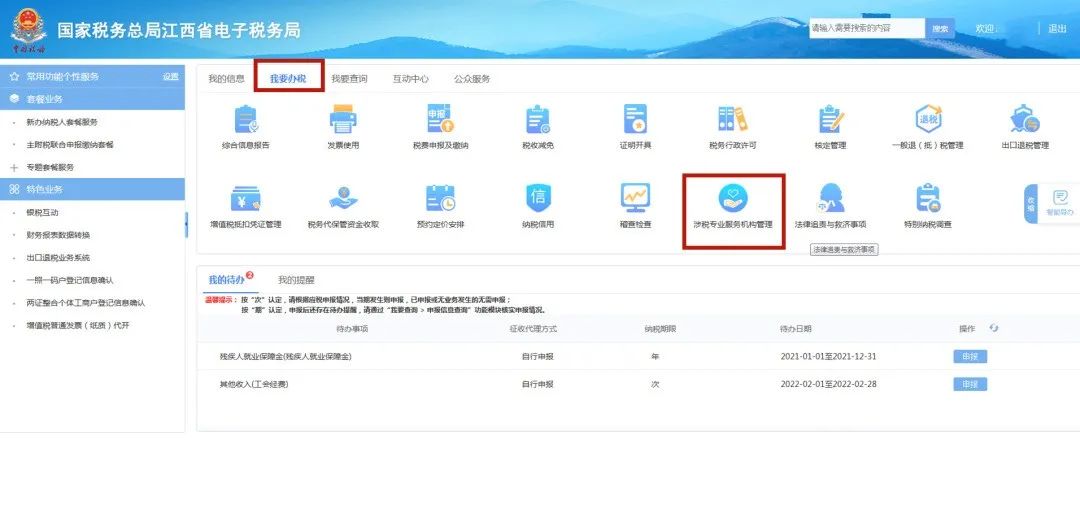Open the 智能导办 side widget

pos(1059,203)
